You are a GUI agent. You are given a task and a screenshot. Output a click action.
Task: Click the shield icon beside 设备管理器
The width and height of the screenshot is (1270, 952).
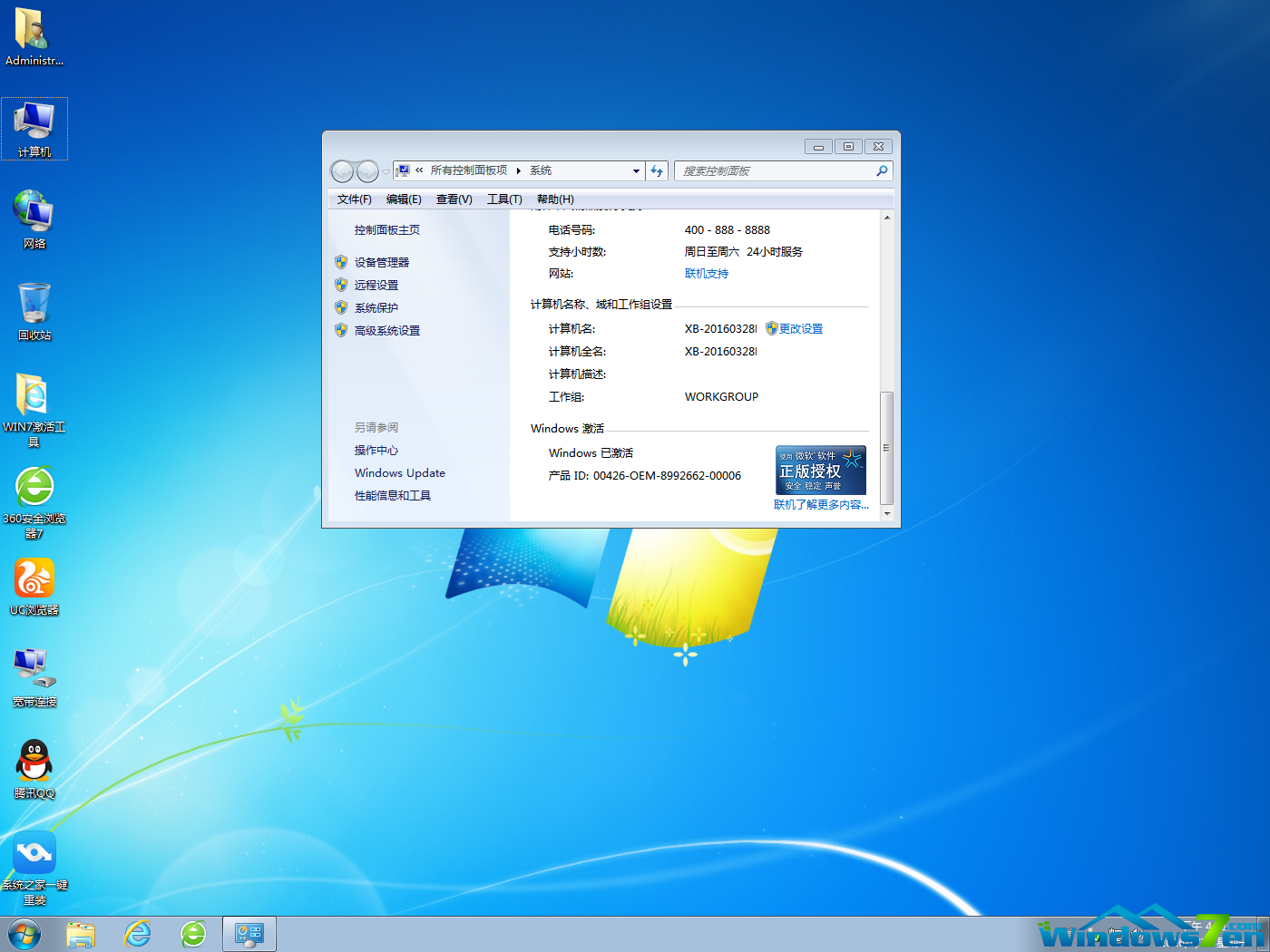pos(341,262)
